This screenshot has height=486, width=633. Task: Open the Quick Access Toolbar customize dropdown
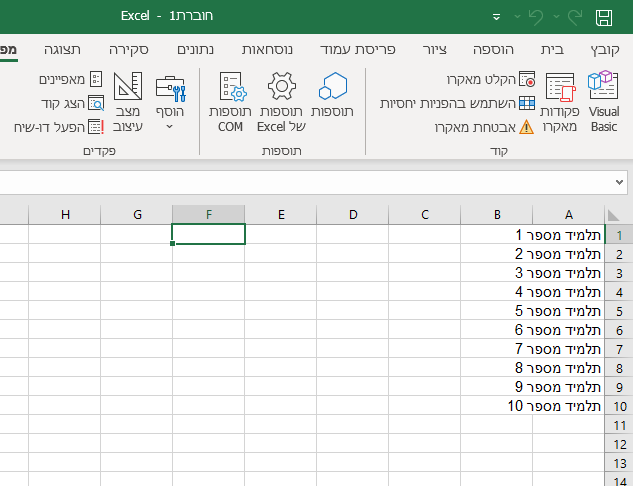click(x=497, y=17)
